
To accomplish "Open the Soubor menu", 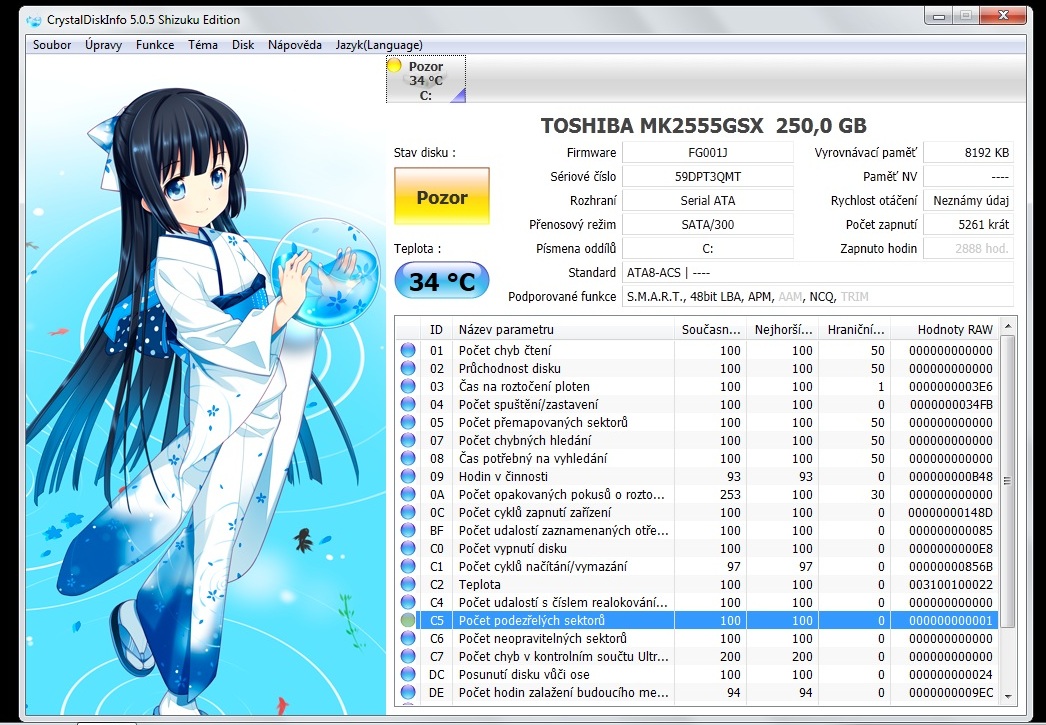I will pyautogui.click(x=52, y=45).
